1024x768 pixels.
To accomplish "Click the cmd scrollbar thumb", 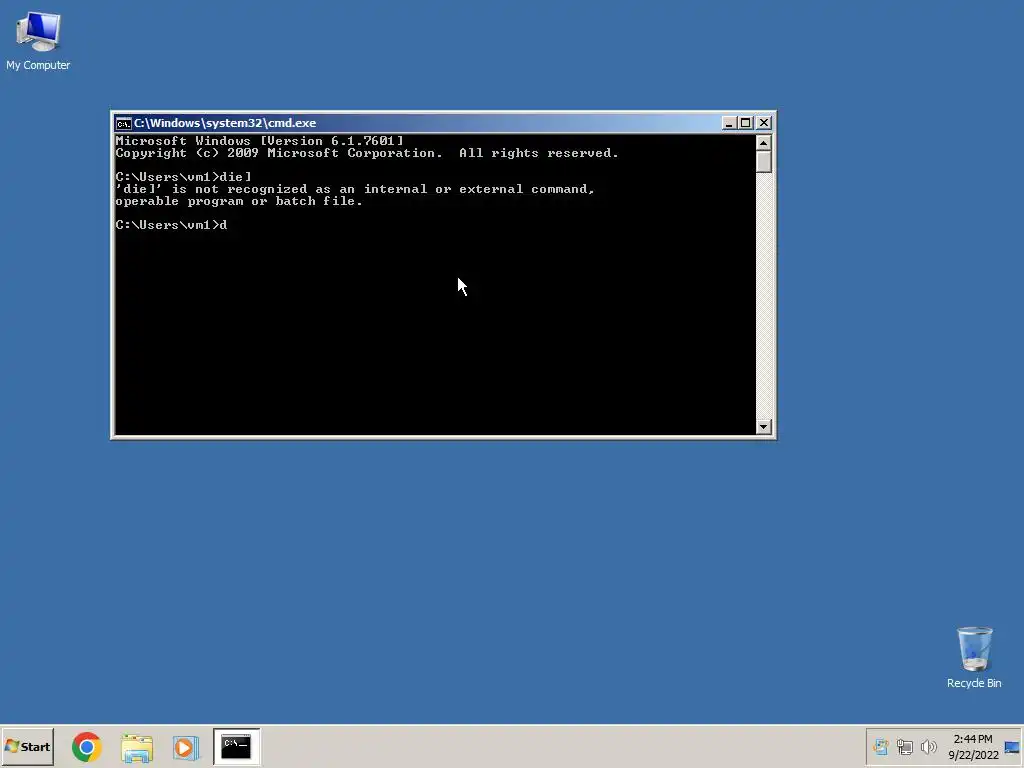I will 763,162.
